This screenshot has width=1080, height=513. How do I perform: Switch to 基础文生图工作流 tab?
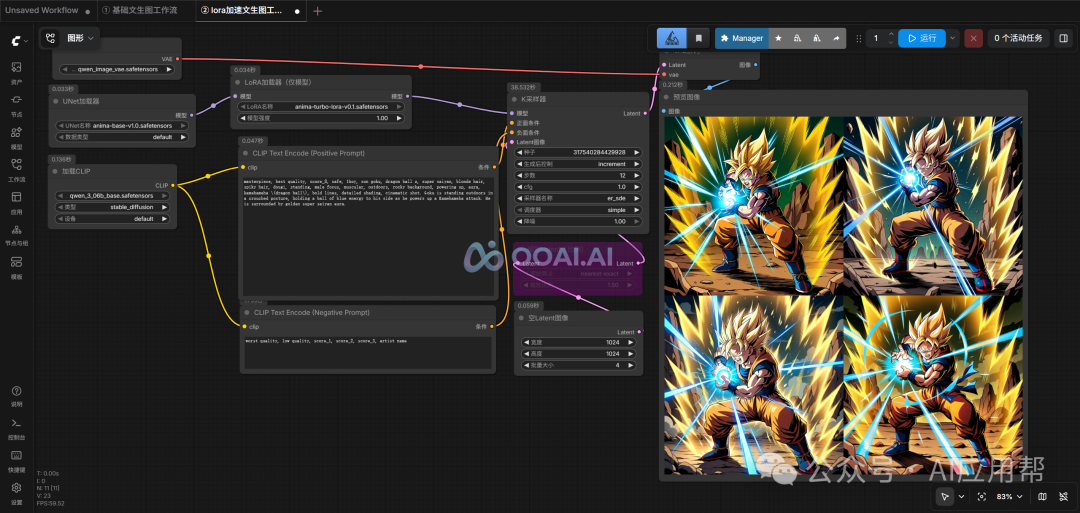click(139, 11)
